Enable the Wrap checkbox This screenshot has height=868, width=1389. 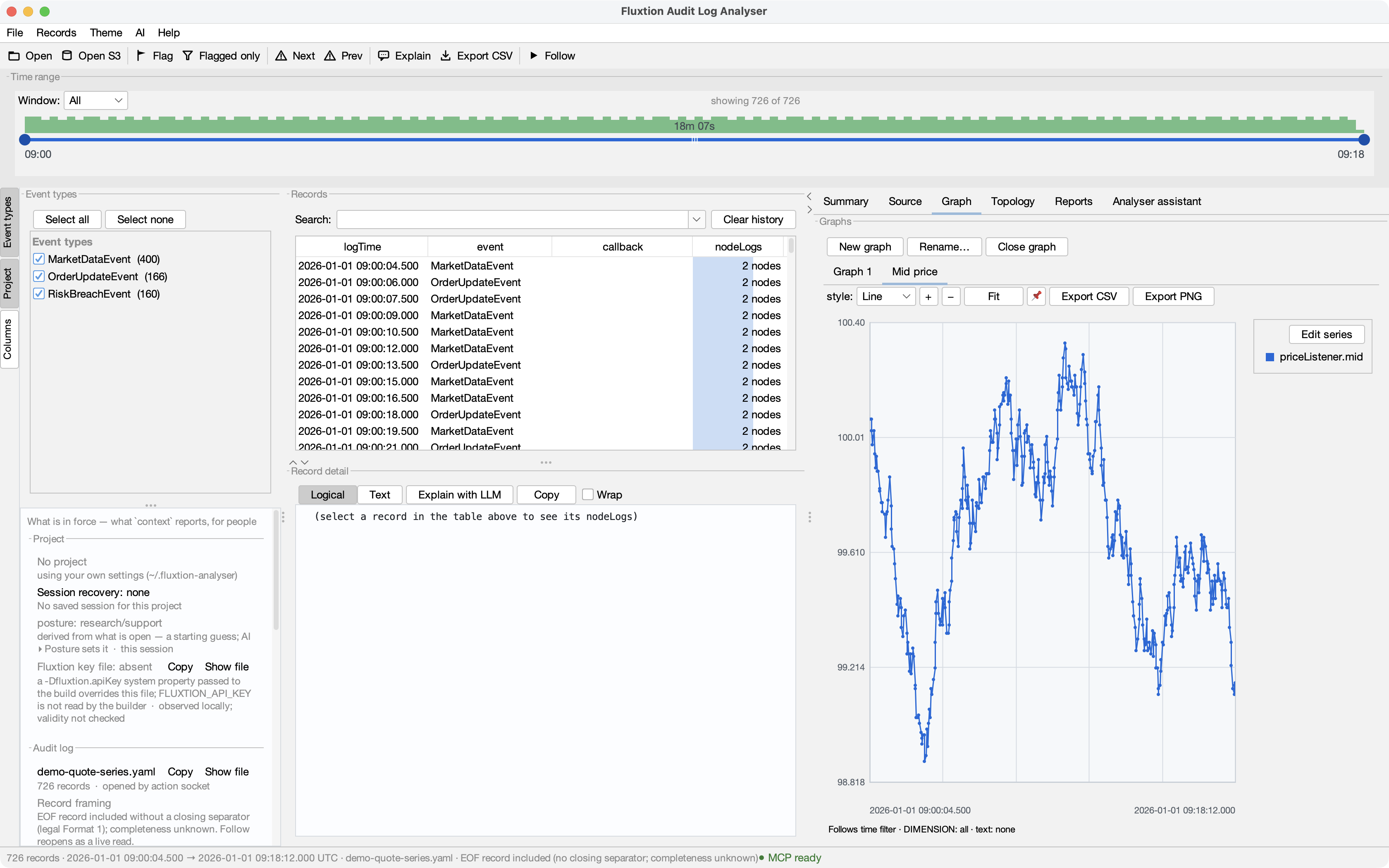[588, 494]
